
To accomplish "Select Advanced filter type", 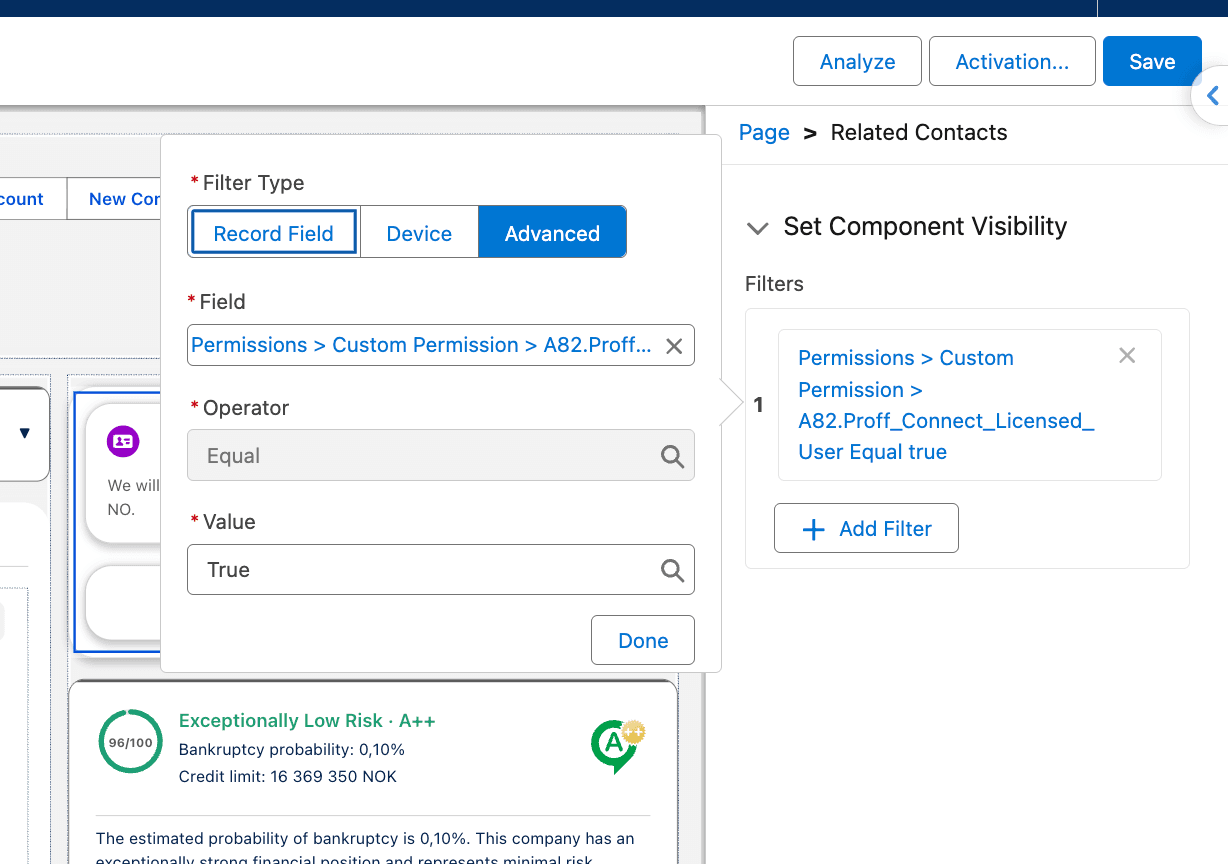I will pos(552,233).
